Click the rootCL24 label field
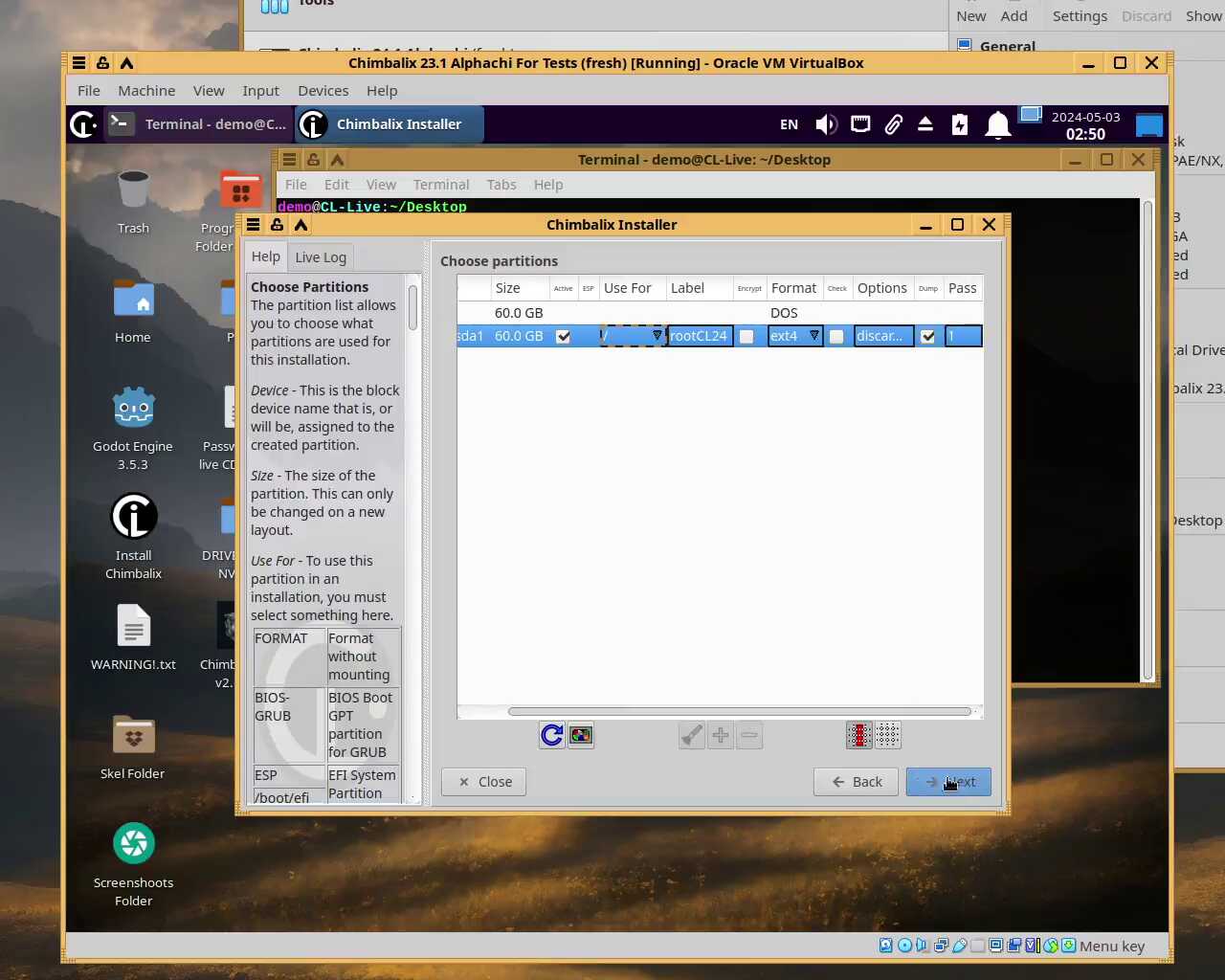The width and height of the screenshot is (1225, 980). click(x=699, y=336)
